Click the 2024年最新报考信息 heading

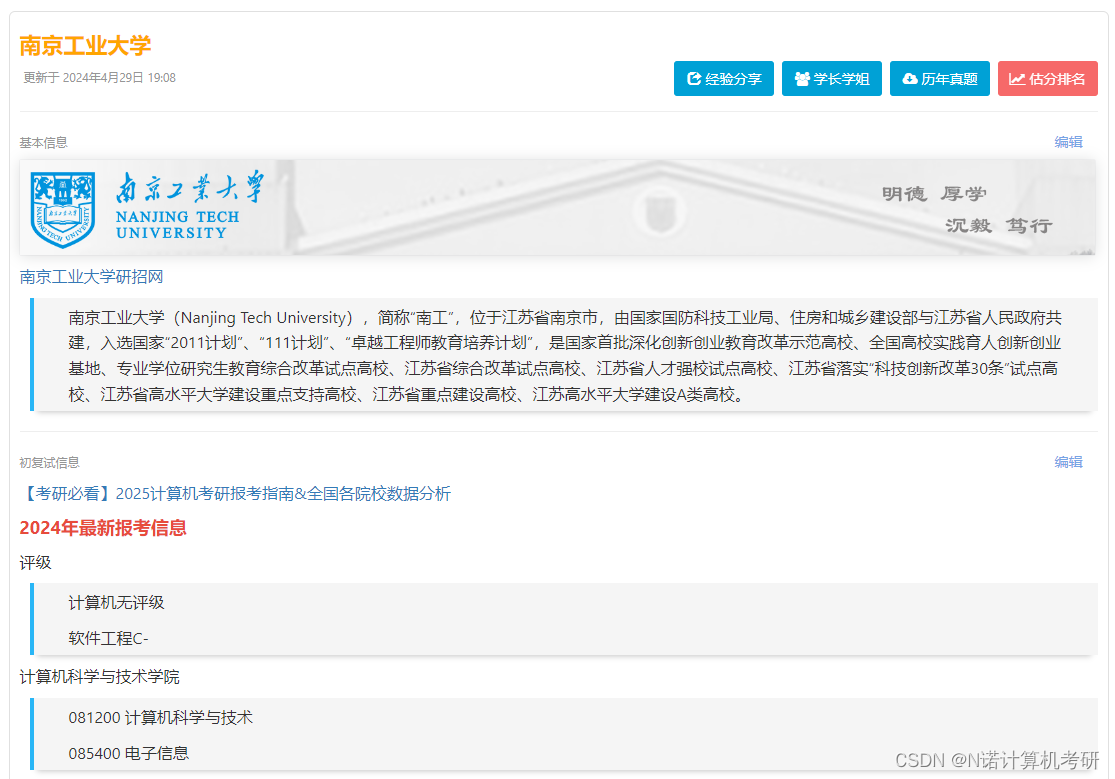click(103, 528)
